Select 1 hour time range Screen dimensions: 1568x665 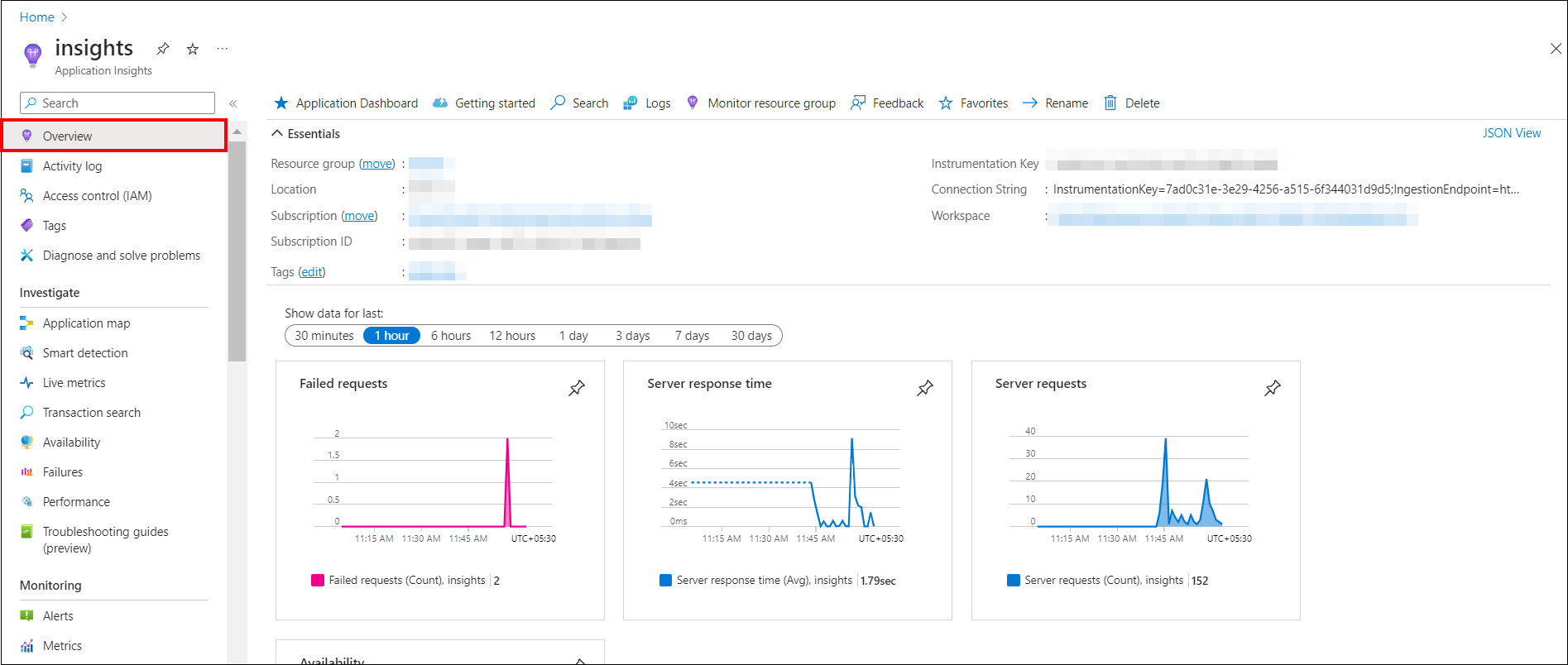coord(391,336)
